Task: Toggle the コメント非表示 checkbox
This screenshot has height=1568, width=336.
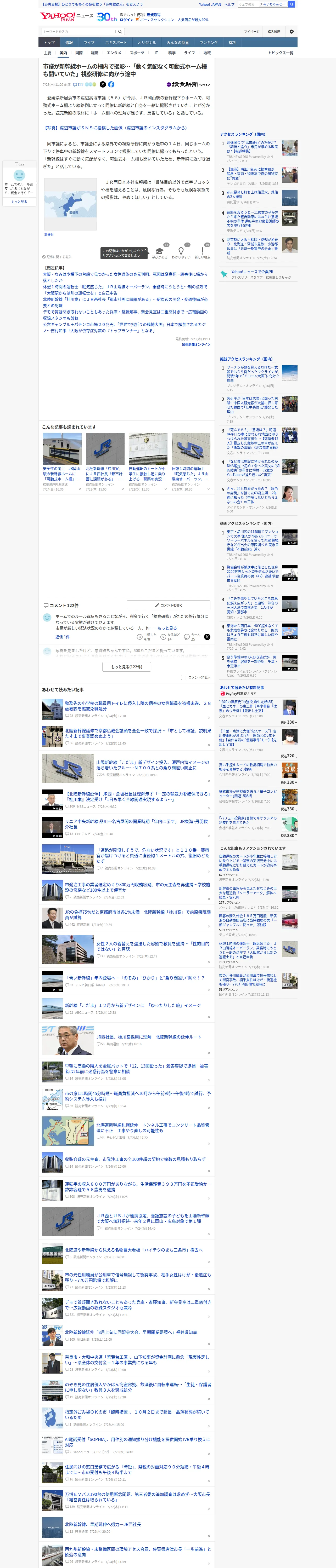Action: point(183,677)
